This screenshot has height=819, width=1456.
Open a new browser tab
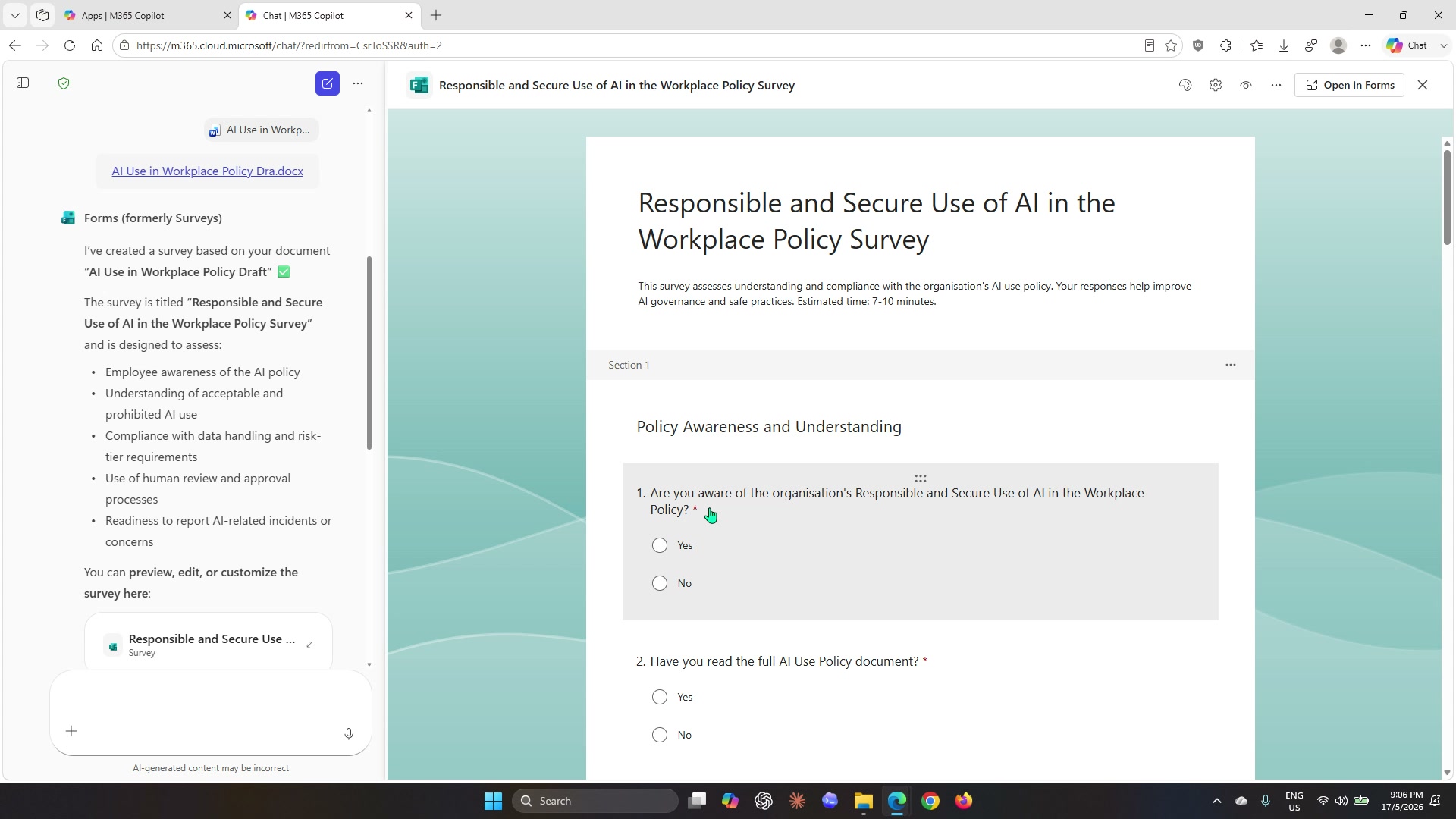[436, 15]
